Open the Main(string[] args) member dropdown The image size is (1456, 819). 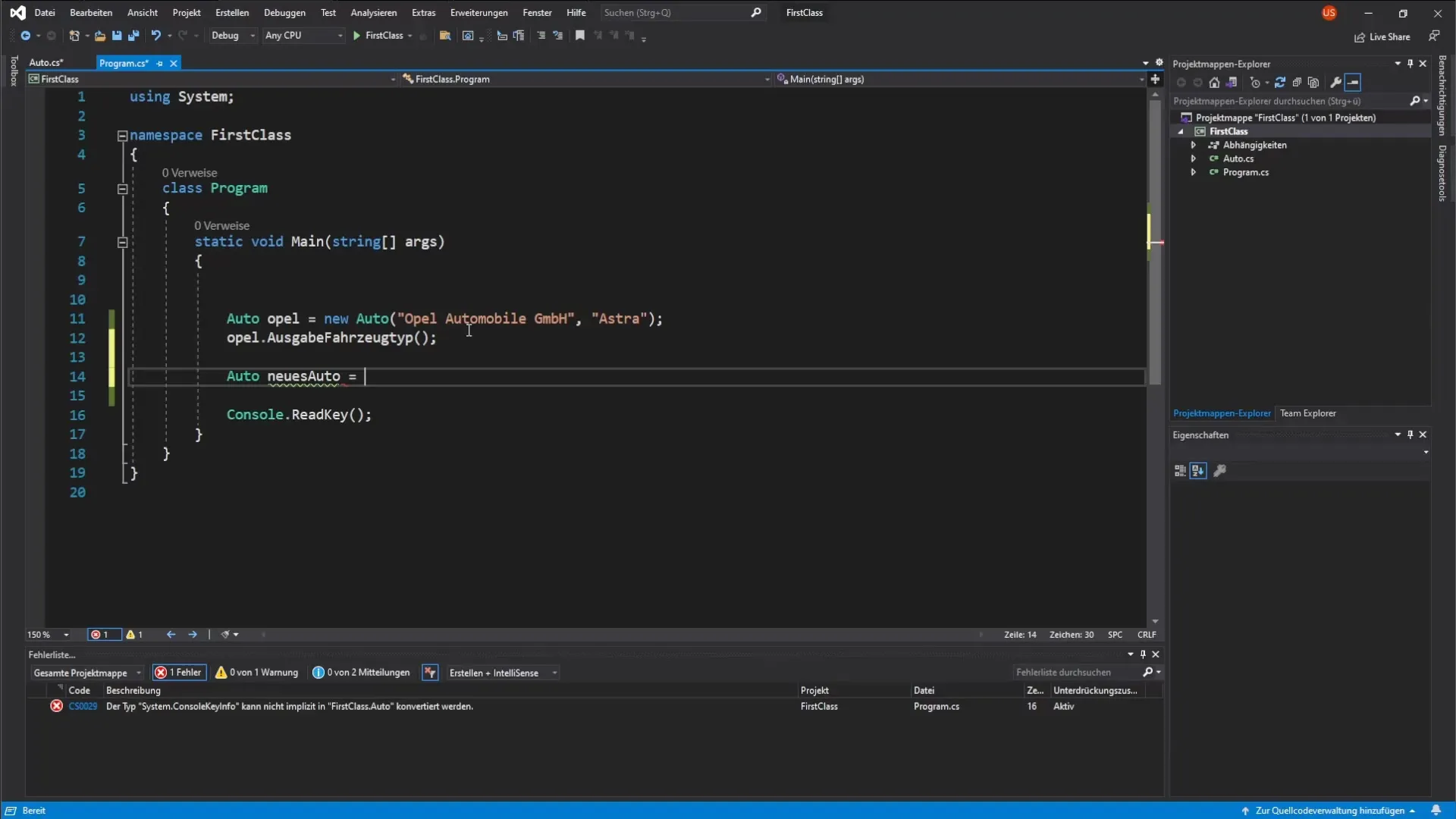click(961, 79)
